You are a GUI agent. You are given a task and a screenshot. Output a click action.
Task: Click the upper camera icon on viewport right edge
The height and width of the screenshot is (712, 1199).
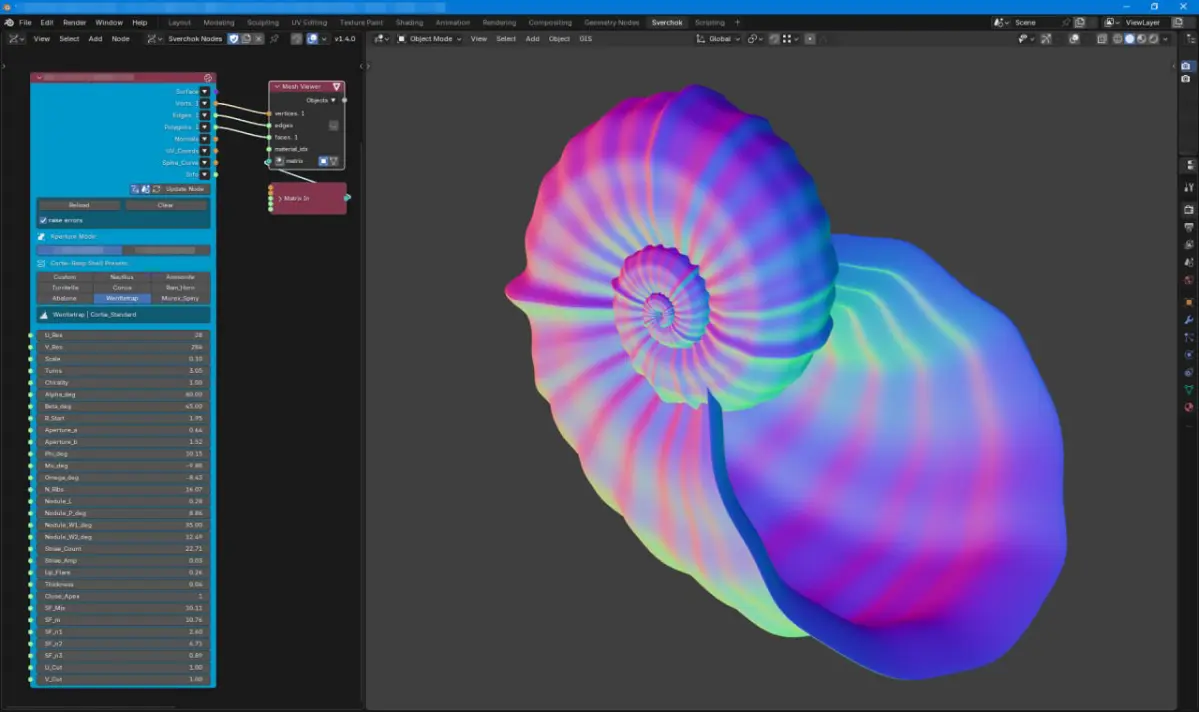point(1186,66)
